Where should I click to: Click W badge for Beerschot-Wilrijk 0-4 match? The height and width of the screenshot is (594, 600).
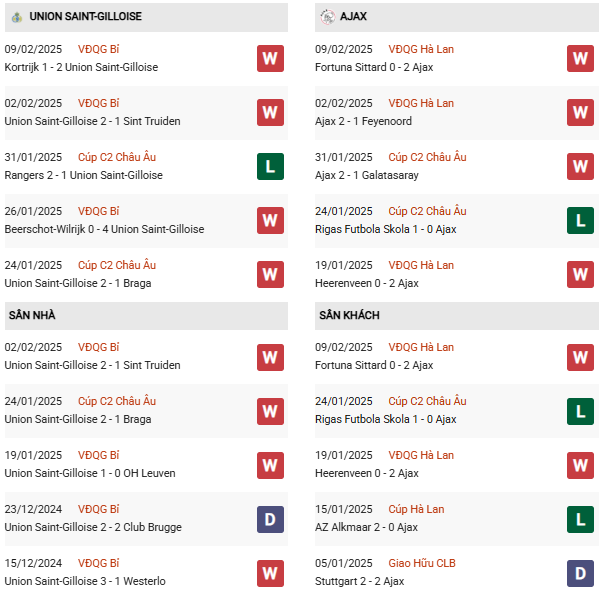coord(269,220)
